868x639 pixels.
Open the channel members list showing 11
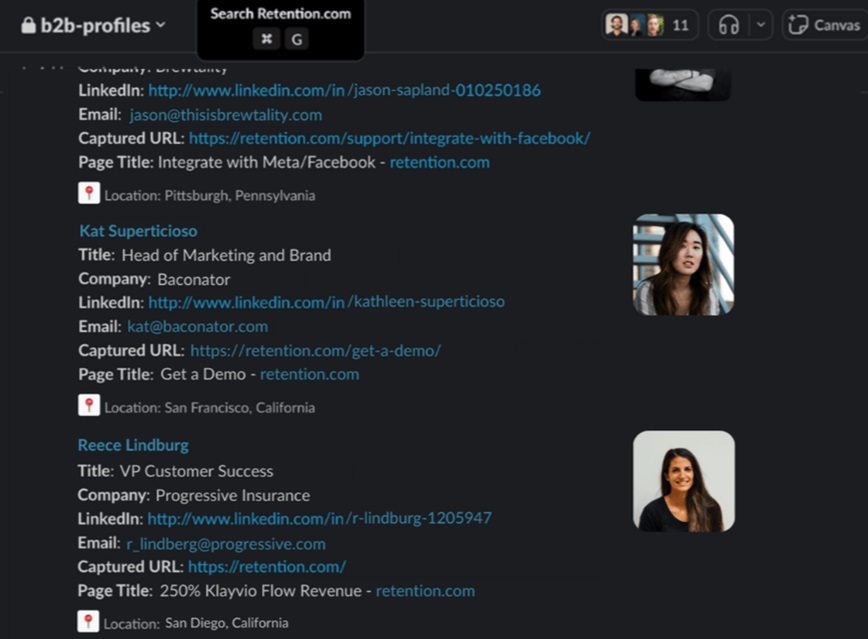point(649,25)
